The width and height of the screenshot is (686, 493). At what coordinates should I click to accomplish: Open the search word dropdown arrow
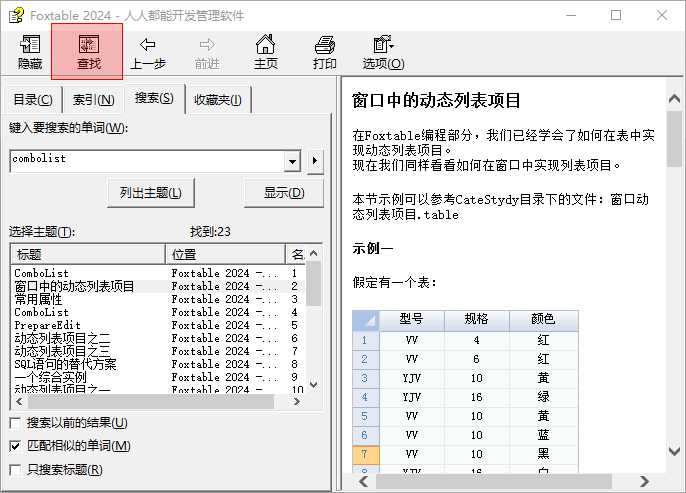(292, 161)
